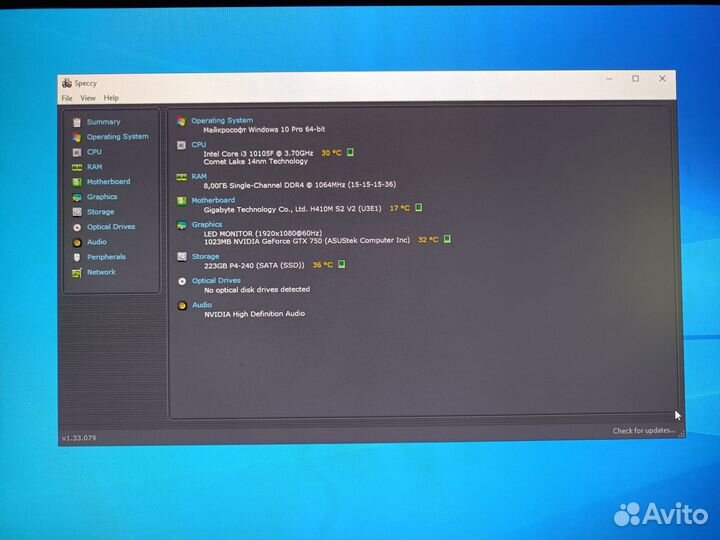Click the motherboard temperature 17 °C value
Image resolution: width=720 pixels, height=540 pixels.
[399, 208]
